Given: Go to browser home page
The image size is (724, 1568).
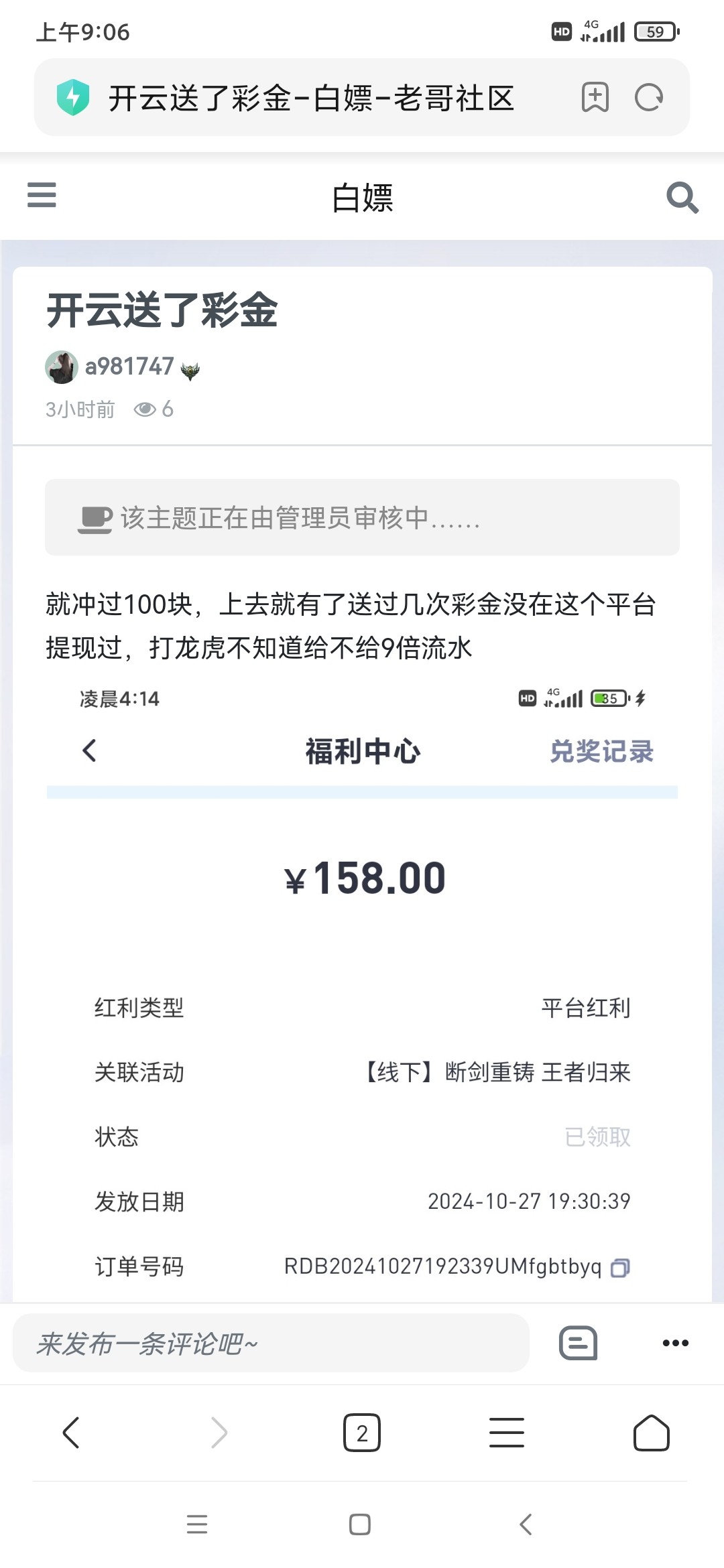Looking at the screenshot, I should pyautogui.click(x=651, y=1433).
